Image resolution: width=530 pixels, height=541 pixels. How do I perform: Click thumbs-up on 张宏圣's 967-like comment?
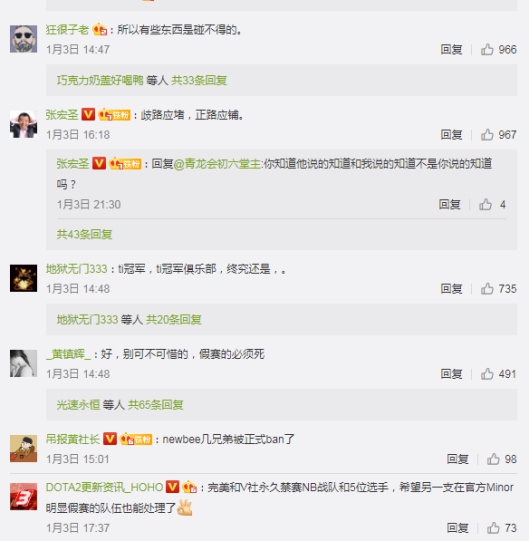[x=487, y=135]
